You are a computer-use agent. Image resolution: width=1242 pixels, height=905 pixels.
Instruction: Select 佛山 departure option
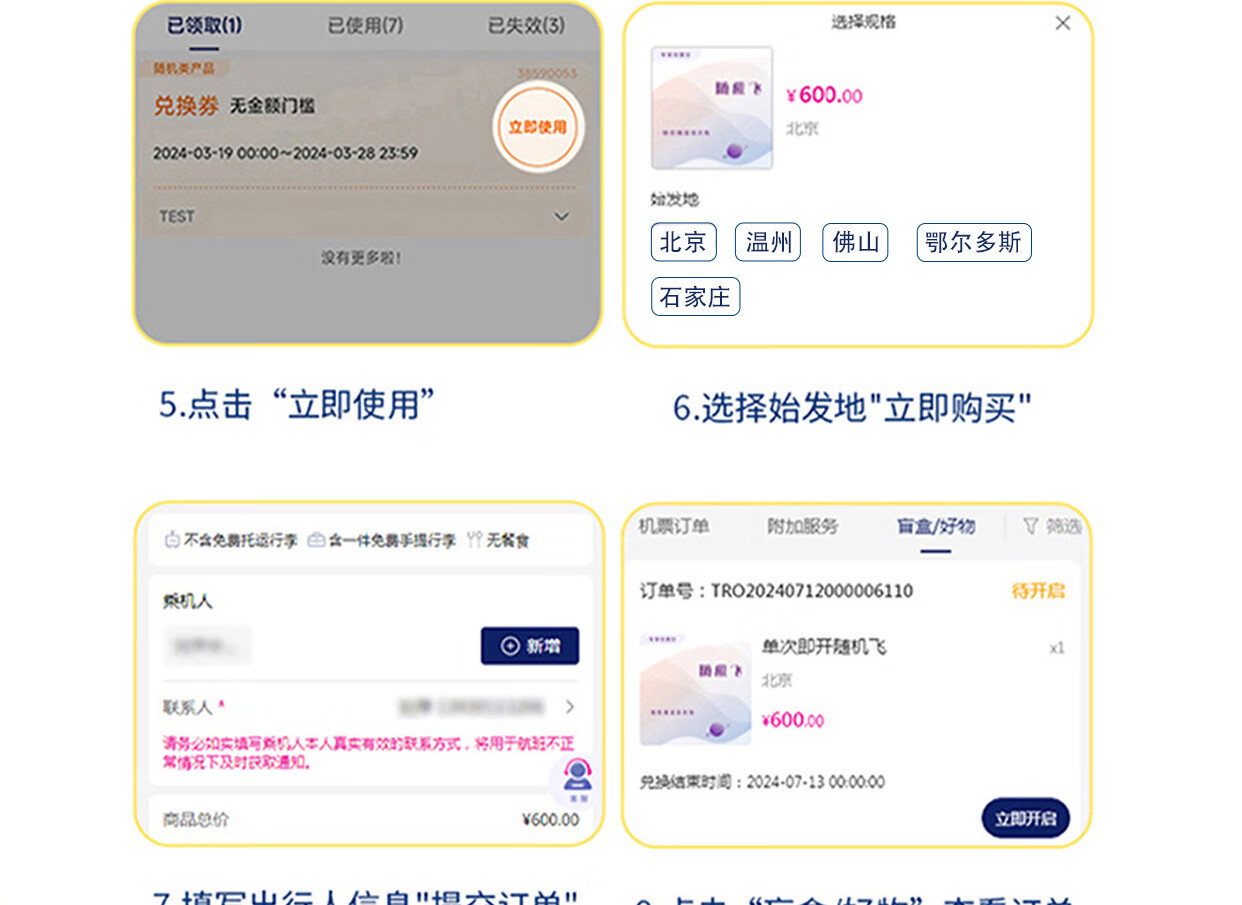coord(855,242)
